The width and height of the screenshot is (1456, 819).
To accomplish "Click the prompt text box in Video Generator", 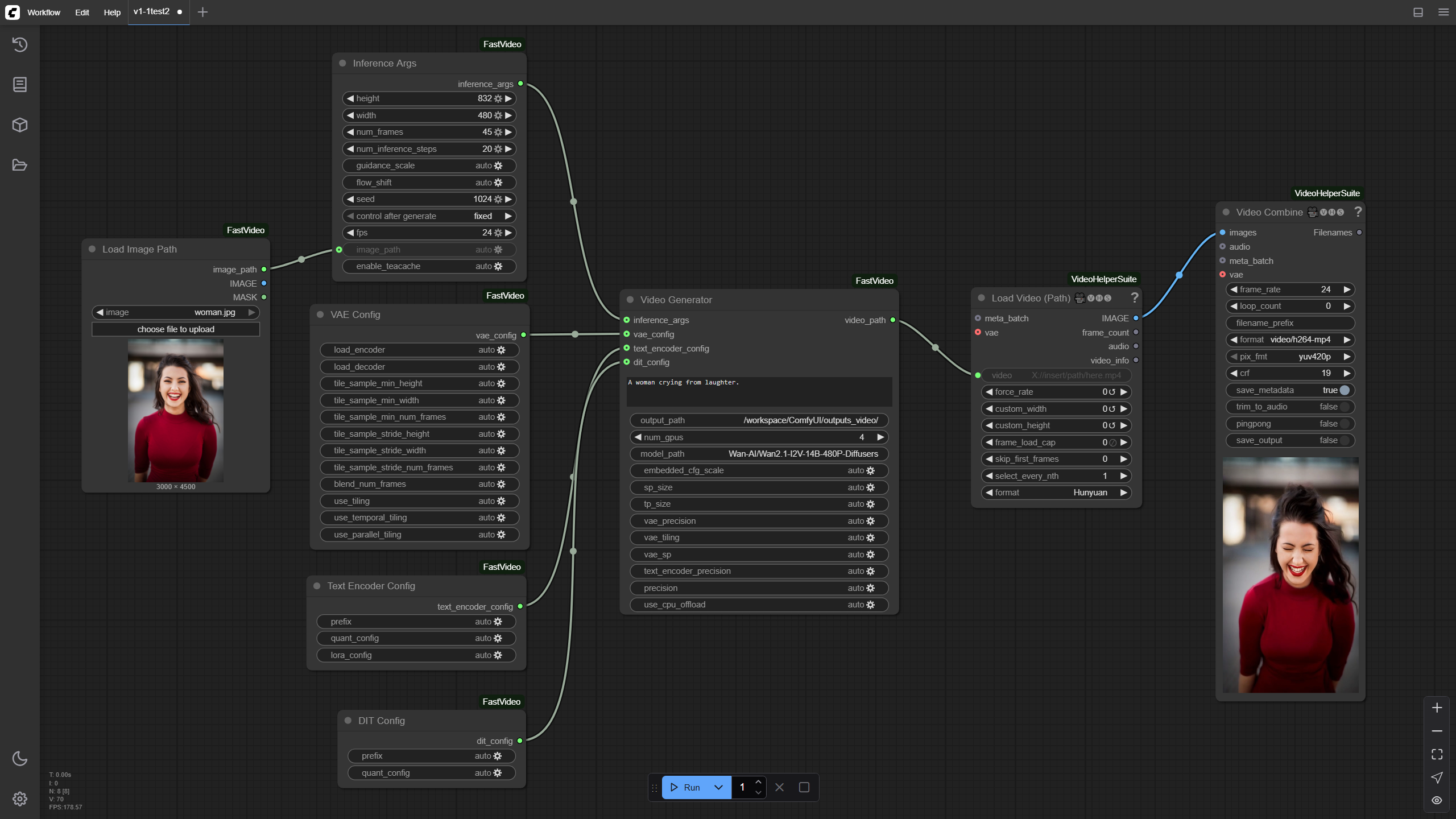I will [759, 391].
